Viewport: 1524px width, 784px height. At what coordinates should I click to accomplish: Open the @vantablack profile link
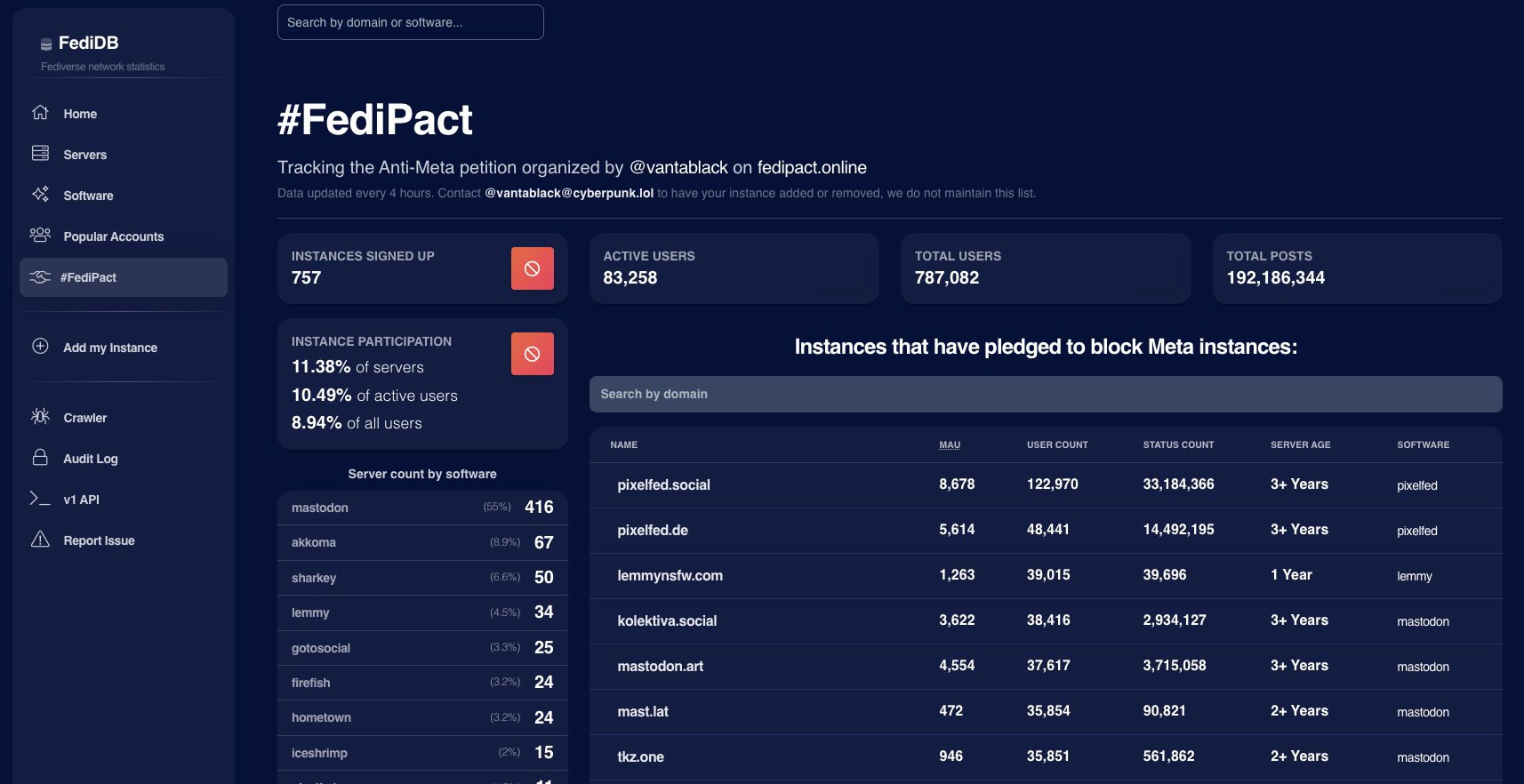pyautogui.click(x=678, y=167)
